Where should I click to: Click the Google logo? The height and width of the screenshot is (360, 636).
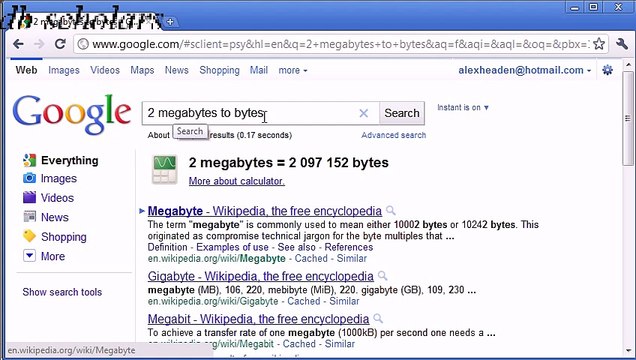pos(72,114)
